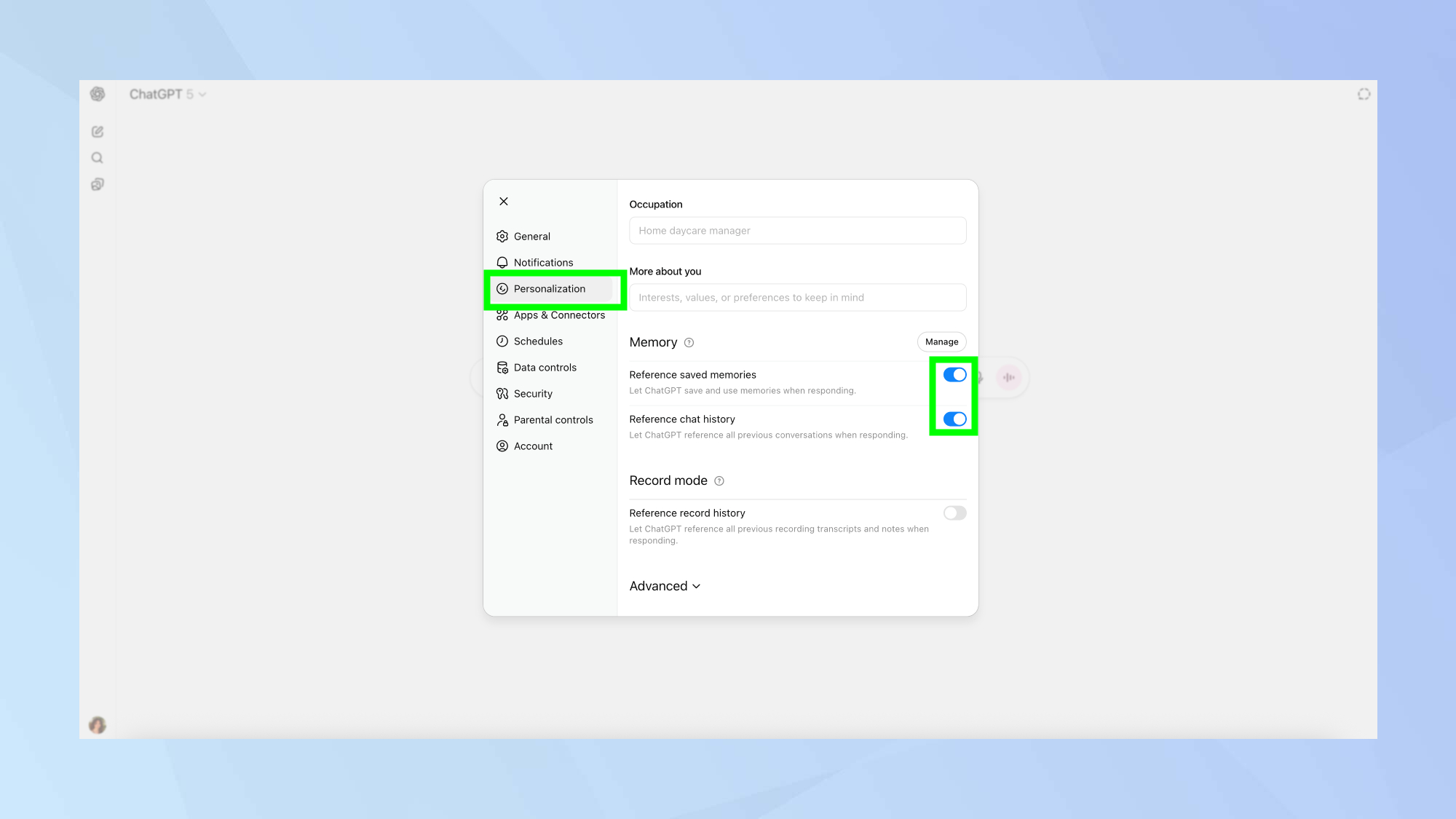
Task: Switch to Apps & Connectors tab
Action: (558, 316)
